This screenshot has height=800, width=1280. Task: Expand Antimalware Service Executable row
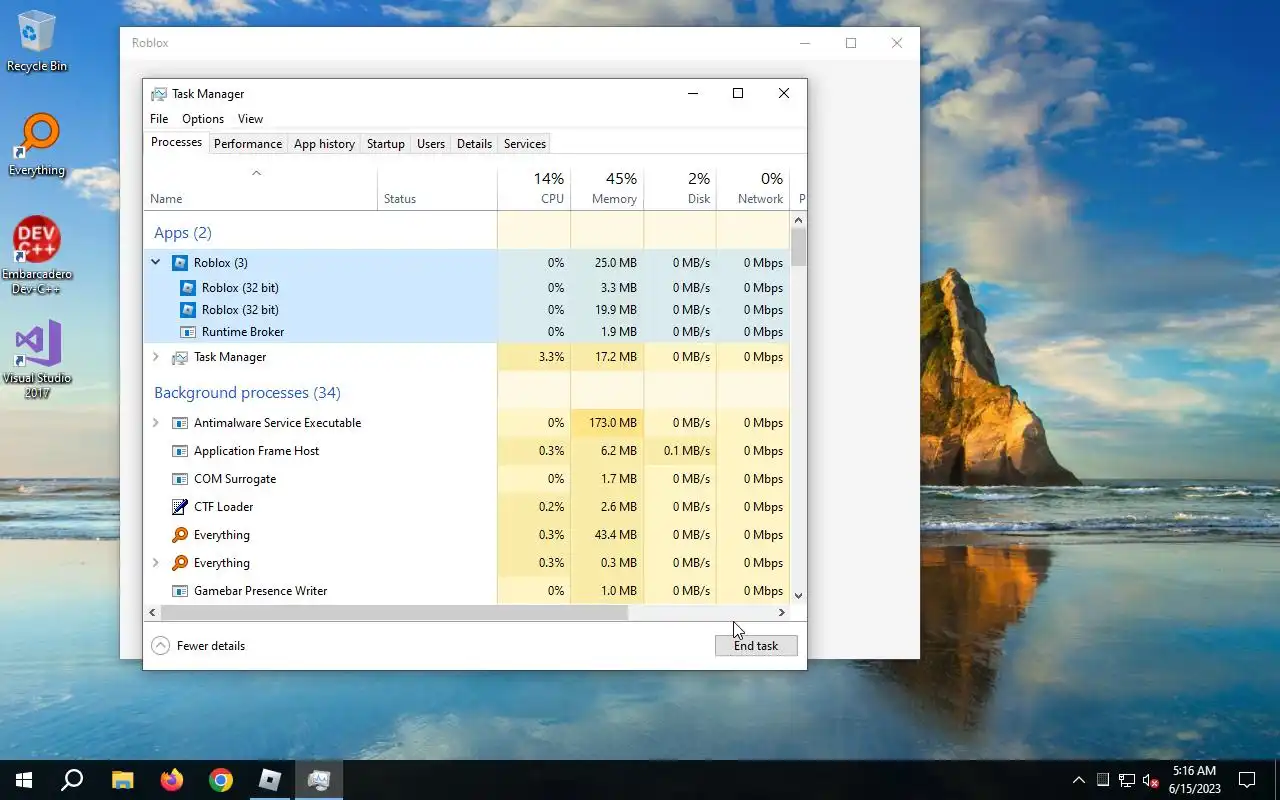click(155, 423)
